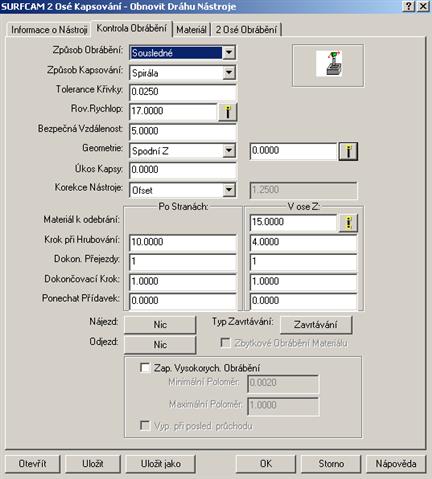This screenshot has height=479, width=432.
Task: Expand the Korekce Nástroje dropdown
Action: (229, 190)
